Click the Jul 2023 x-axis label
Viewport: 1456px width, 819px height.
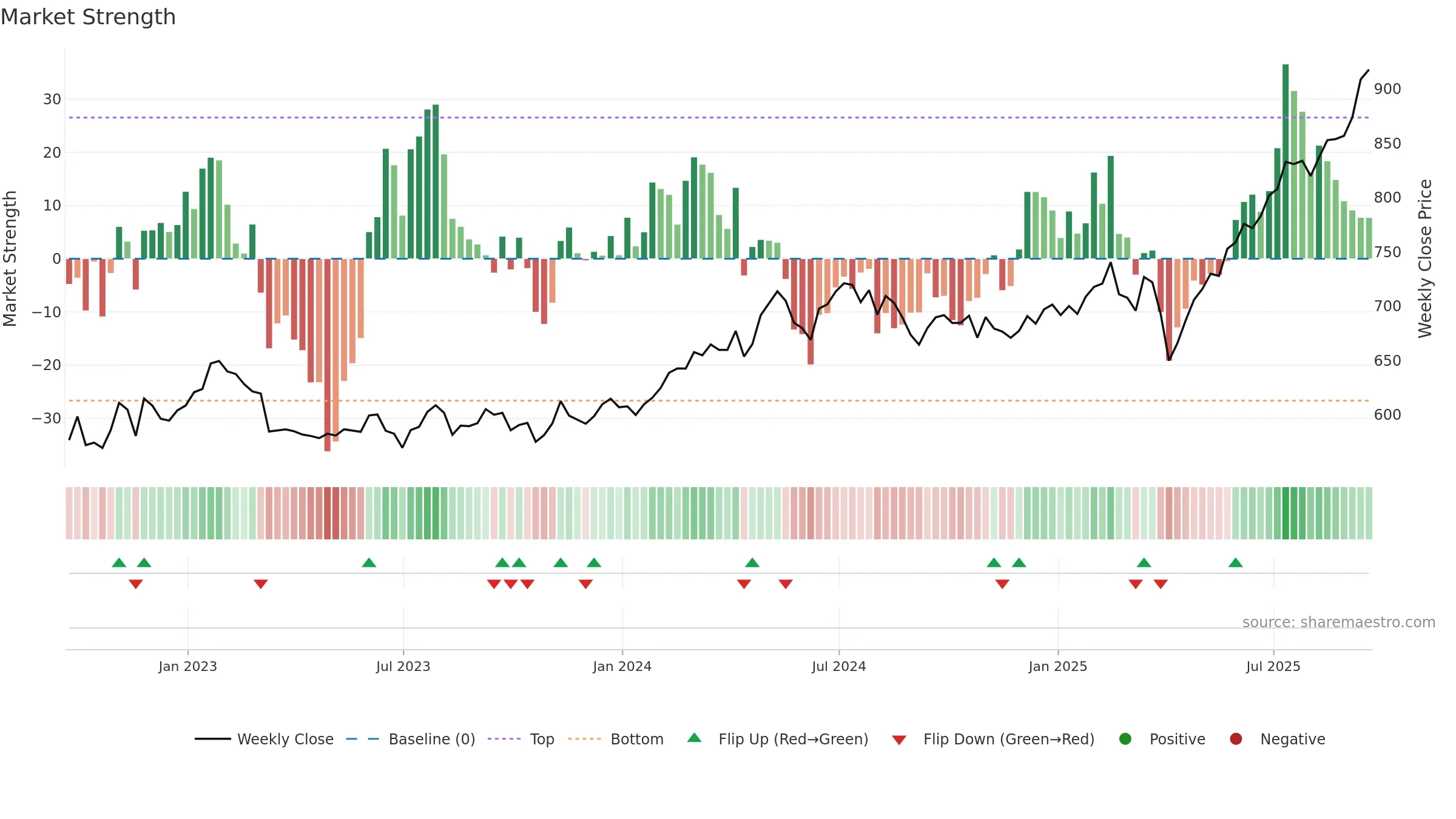[403, 666]
